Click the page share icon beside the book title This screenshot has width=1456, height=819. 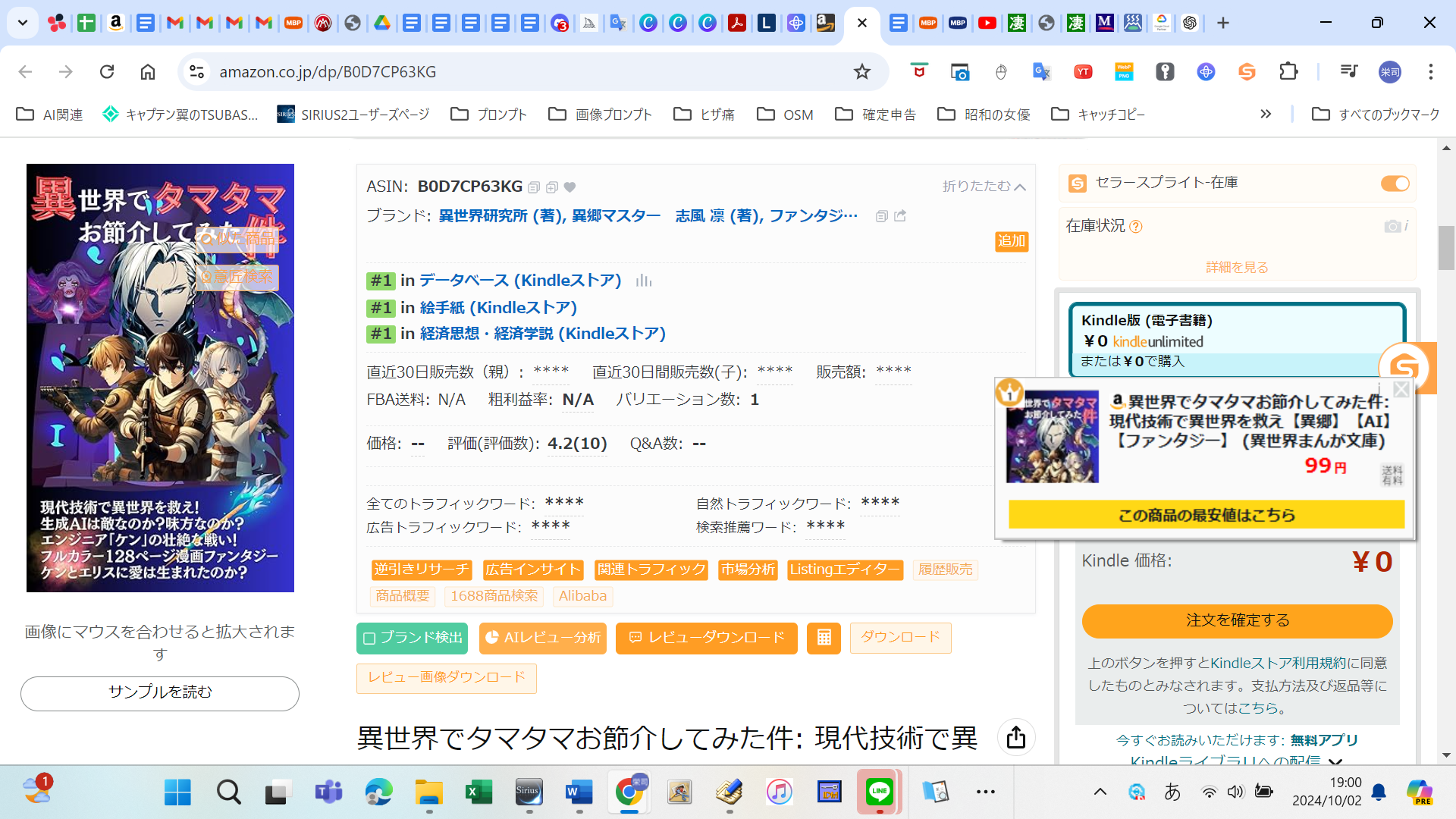[1016, 737]
